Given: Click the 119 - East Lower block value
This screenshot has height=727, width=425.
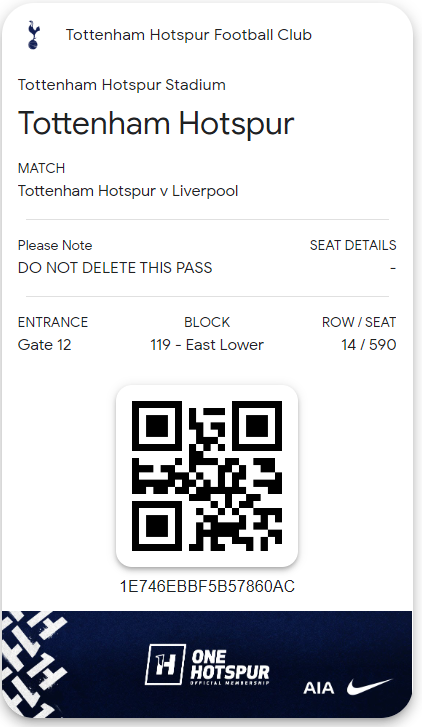Looking at the screenshot, I should pyautogui.click(x=208, y=347).
